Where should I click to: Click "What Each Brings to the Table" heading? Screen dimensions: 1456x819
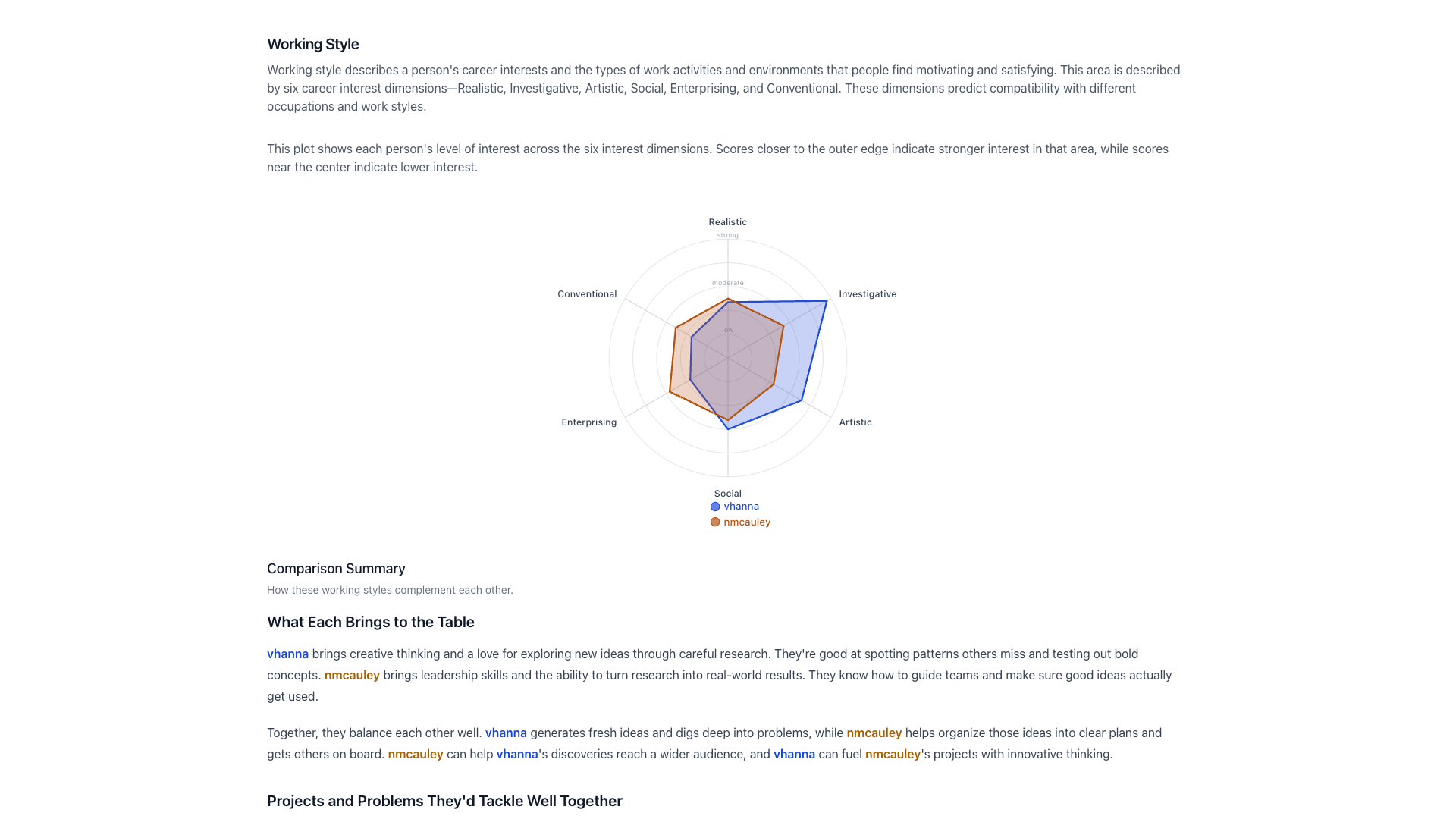coord(370,623)
